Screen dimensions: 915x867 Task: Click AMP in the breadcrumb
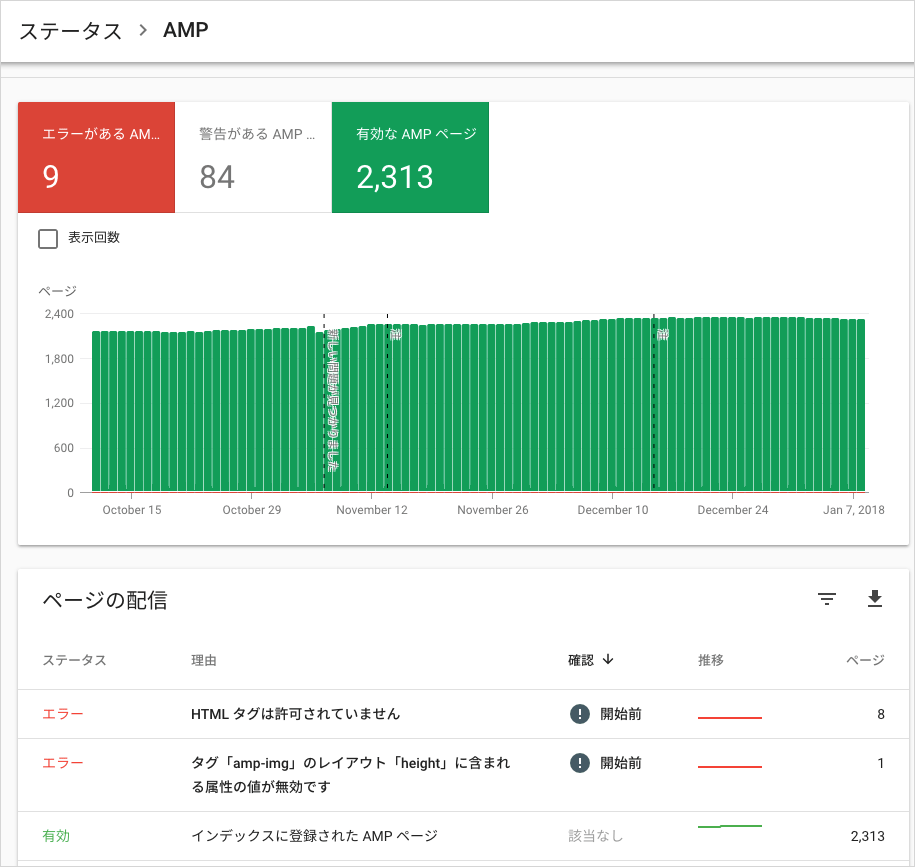pos(186,30)
